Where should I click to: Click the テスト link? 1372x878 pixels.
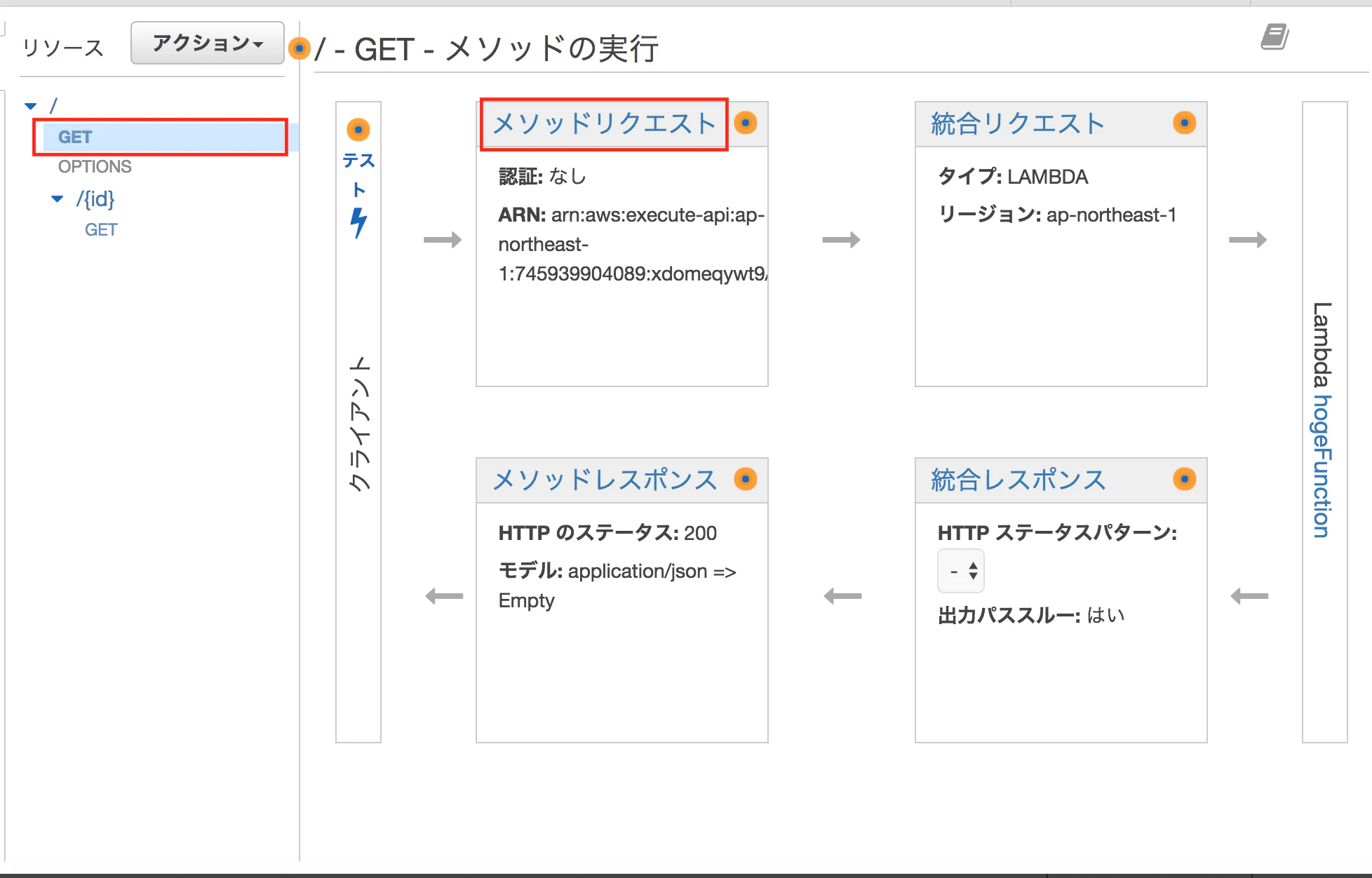point(358,175)
